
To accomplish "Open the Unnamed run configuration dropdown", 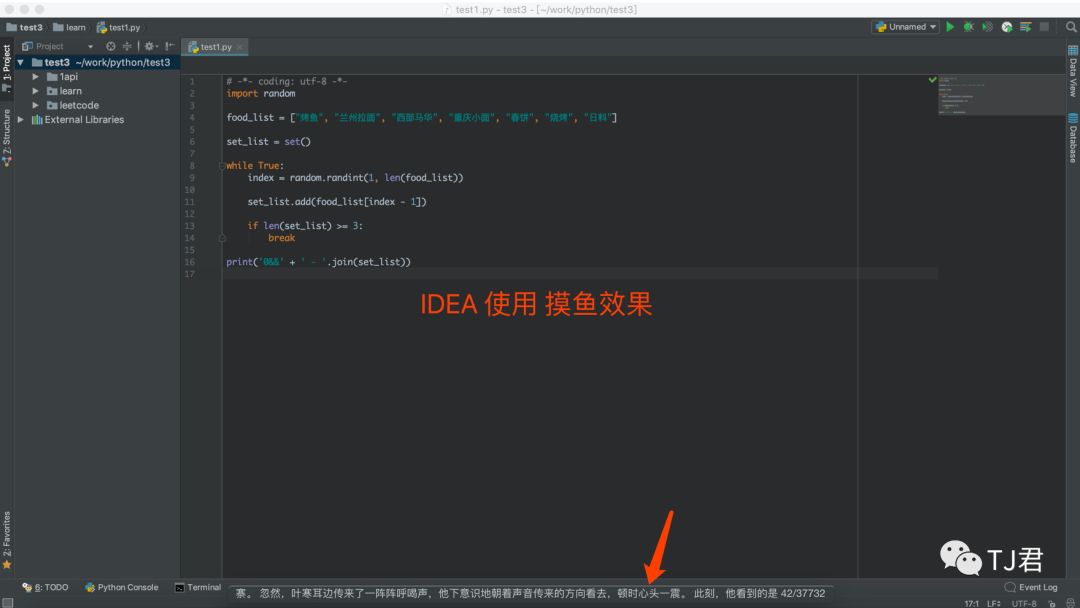I will [x=905, y=27].
